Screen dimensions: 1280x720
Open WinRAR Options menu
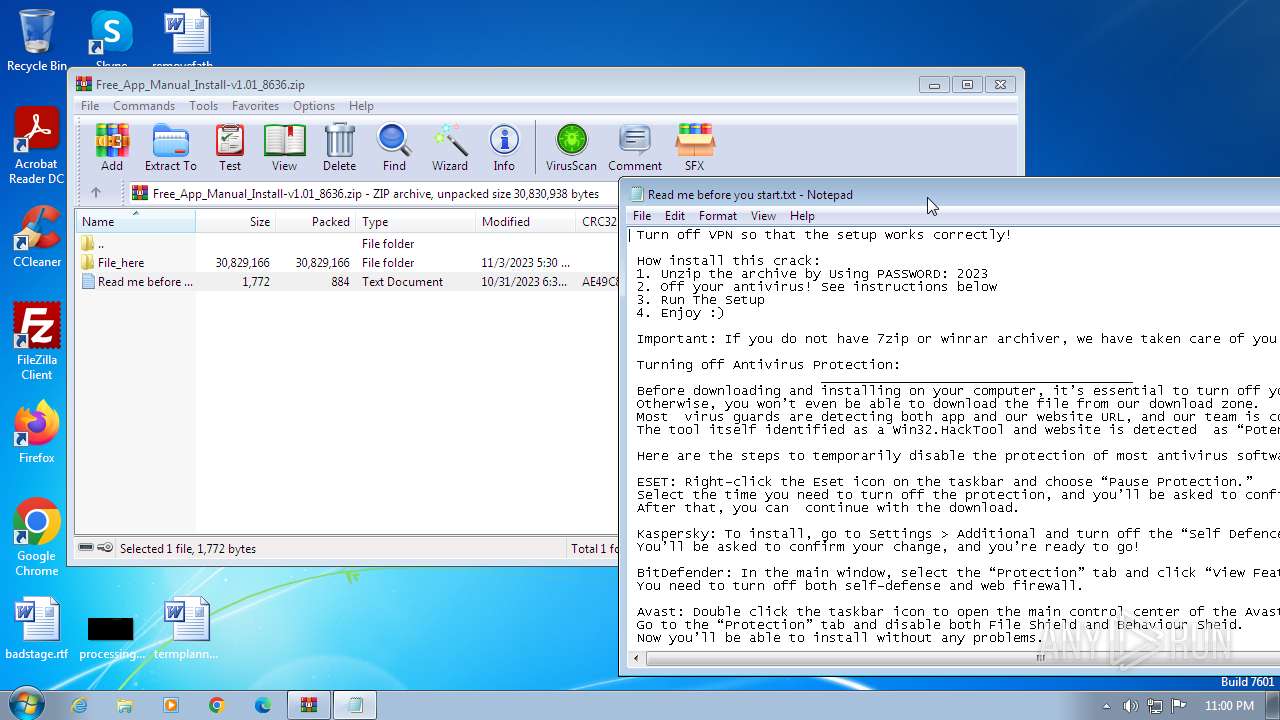click(x=314, y=106)
